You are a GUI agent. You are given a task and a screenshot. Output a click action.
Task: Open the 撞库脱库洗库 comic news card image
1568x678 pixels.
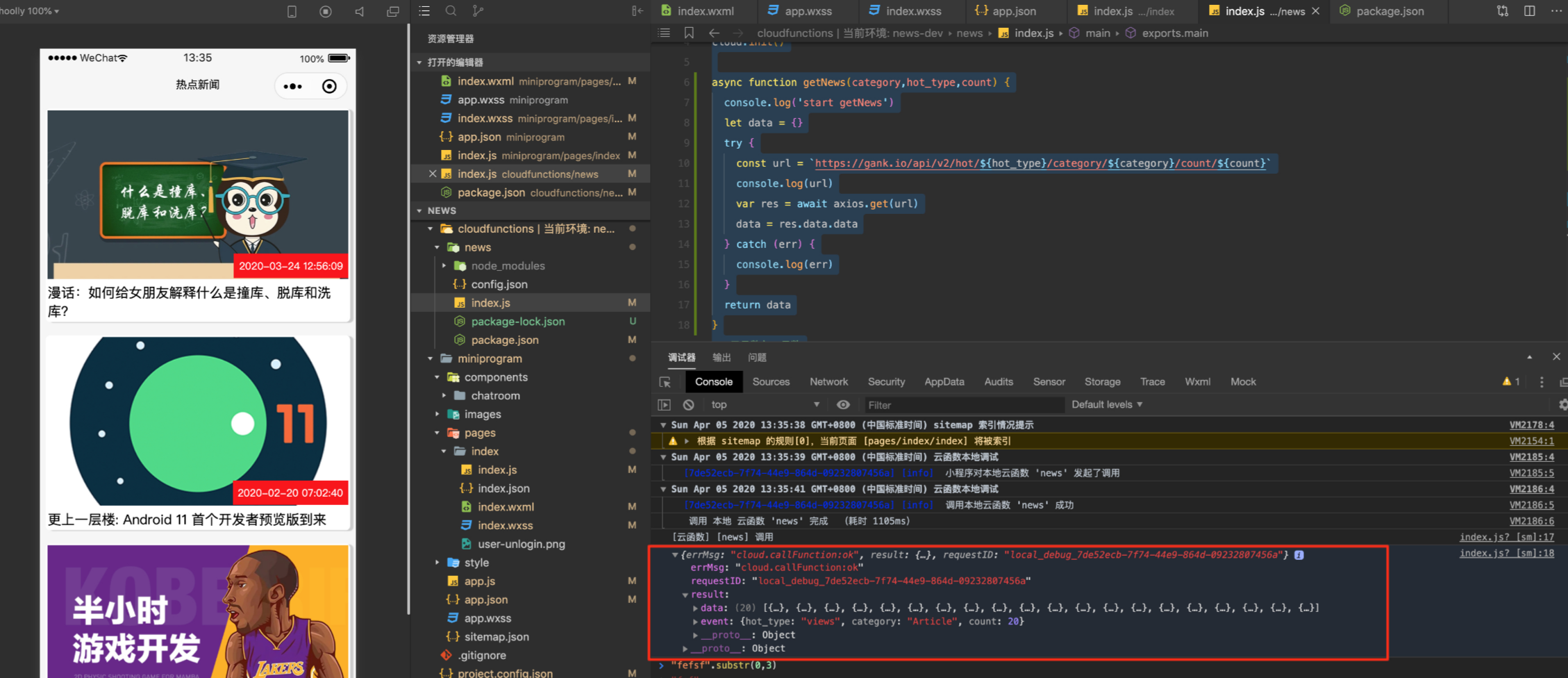click(198, 195)
